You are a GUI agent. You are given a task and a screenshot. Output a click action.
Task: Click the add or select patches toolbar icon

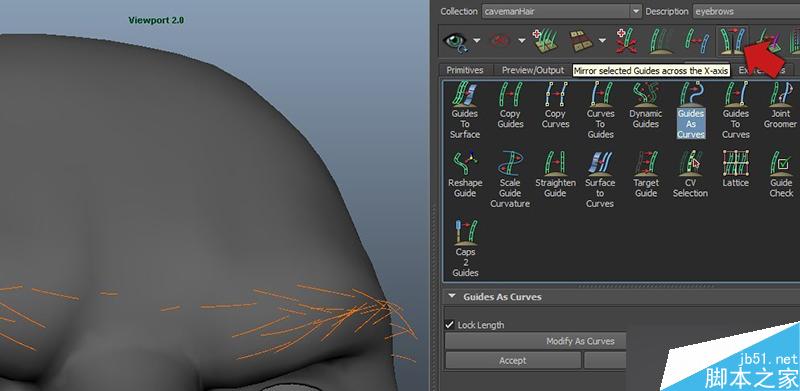click(x=544, y=40)
